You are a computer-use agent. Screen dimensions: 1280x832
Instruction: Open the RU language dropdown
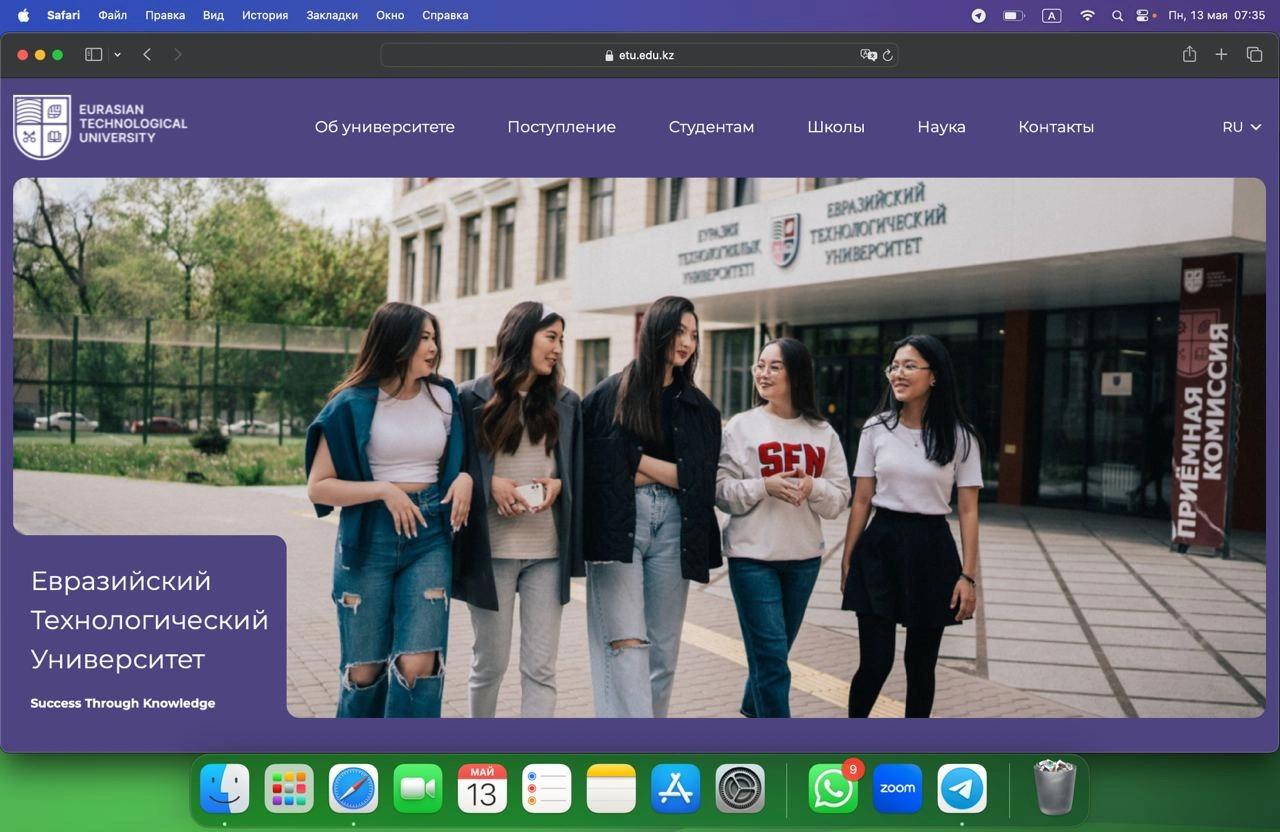click(x=1242, y=127)
